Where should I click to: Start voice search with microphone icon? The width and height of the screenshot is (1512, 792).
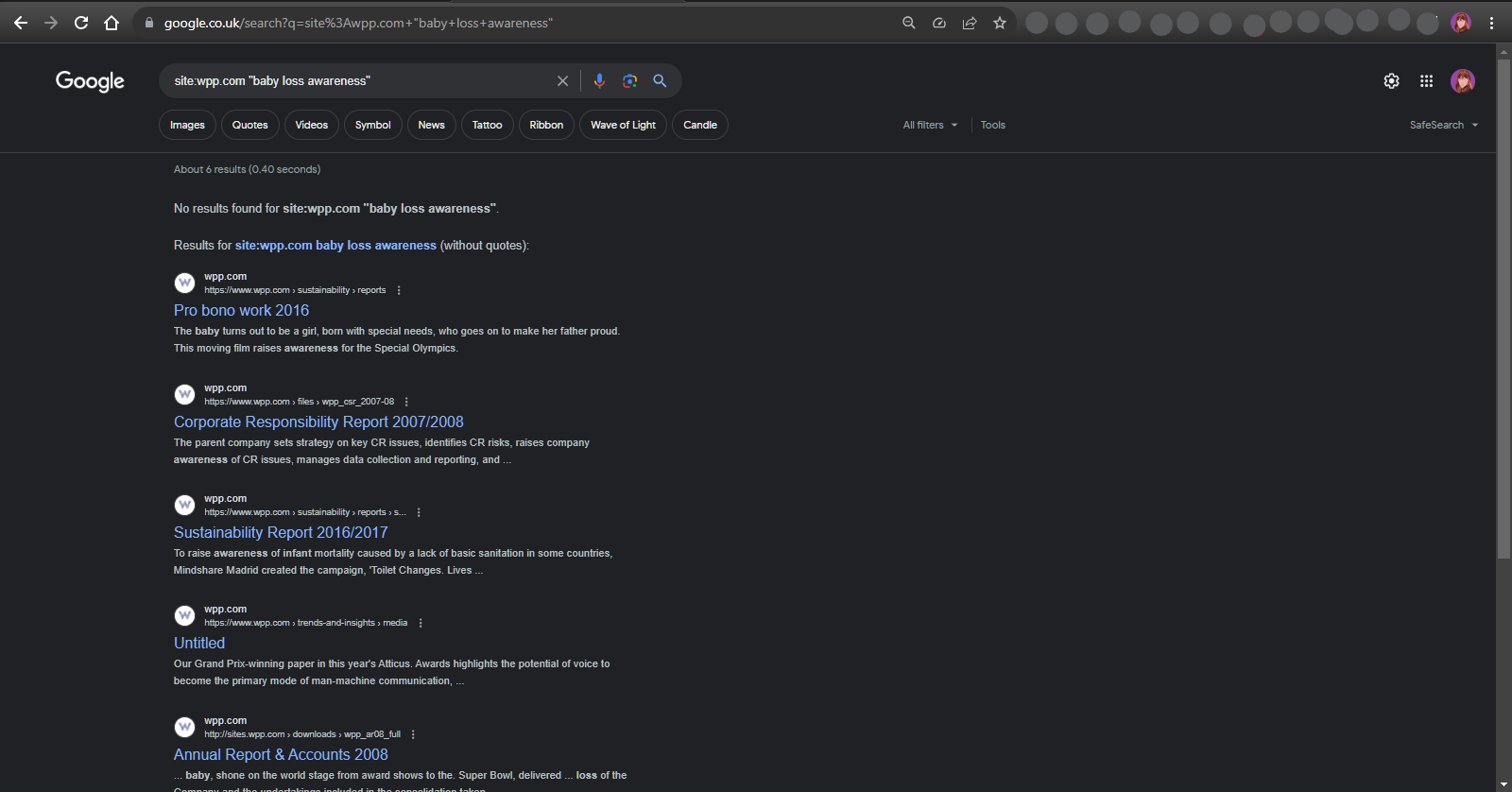pyautogui.click(x=599, y=81)
